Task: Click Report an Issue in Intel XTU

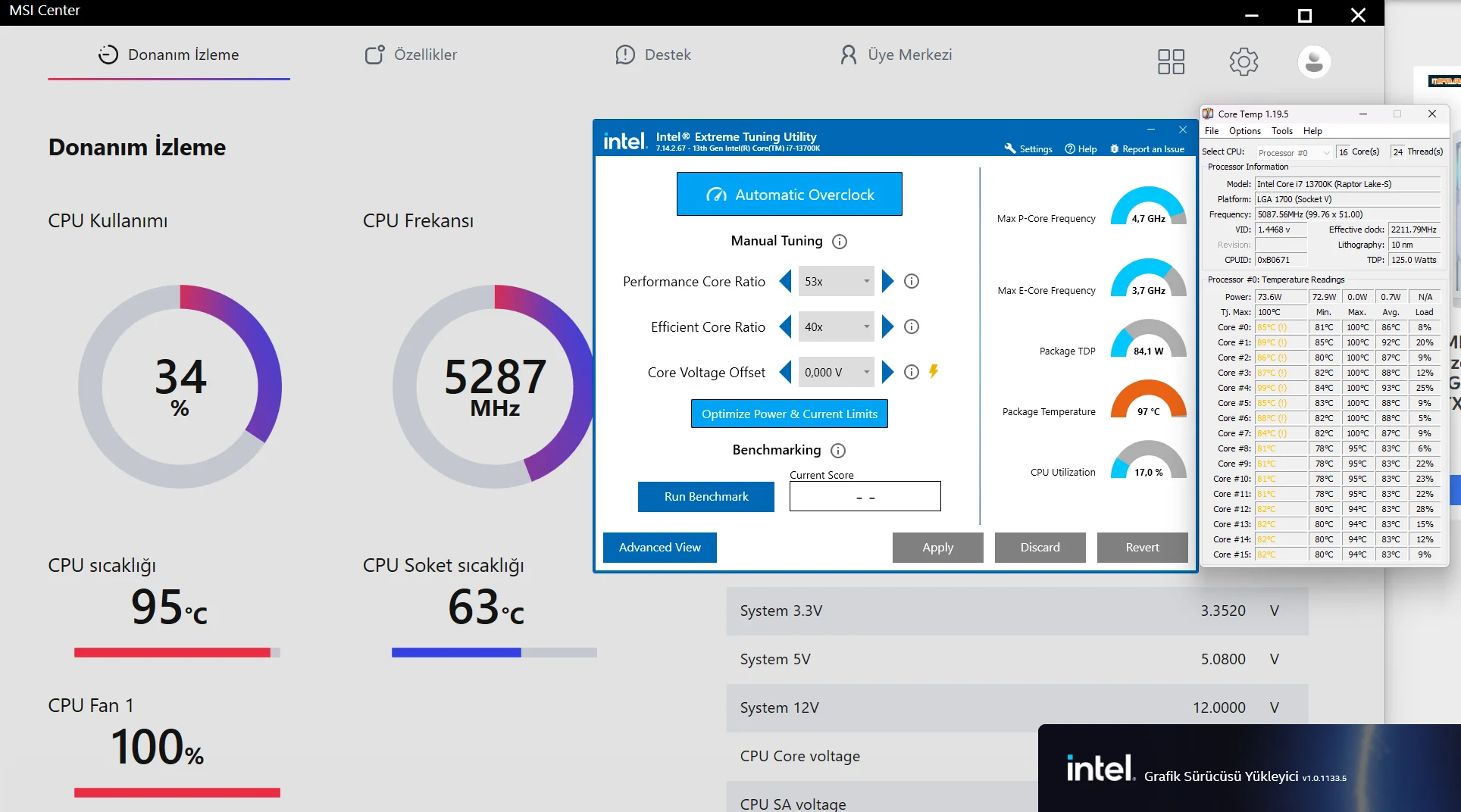Action: point(1147,149)
